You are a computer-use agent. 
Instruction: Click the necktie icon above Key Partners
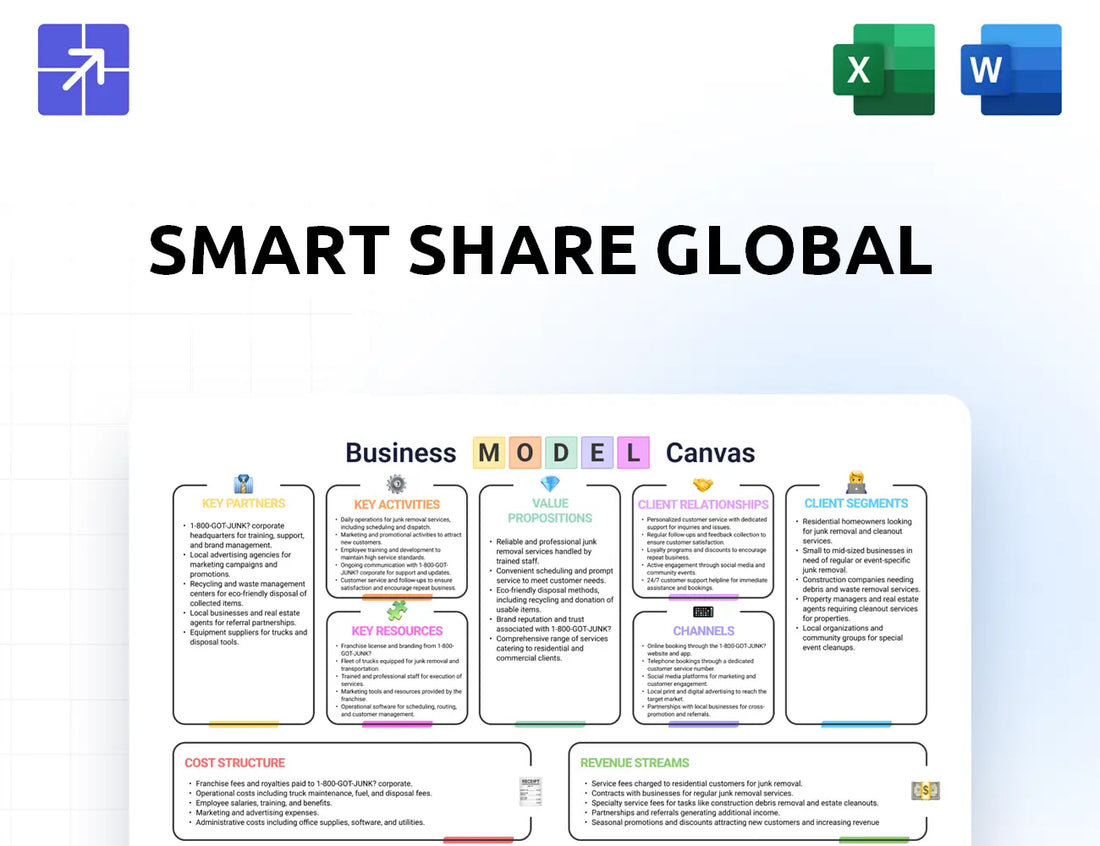(x=243, y=484)
